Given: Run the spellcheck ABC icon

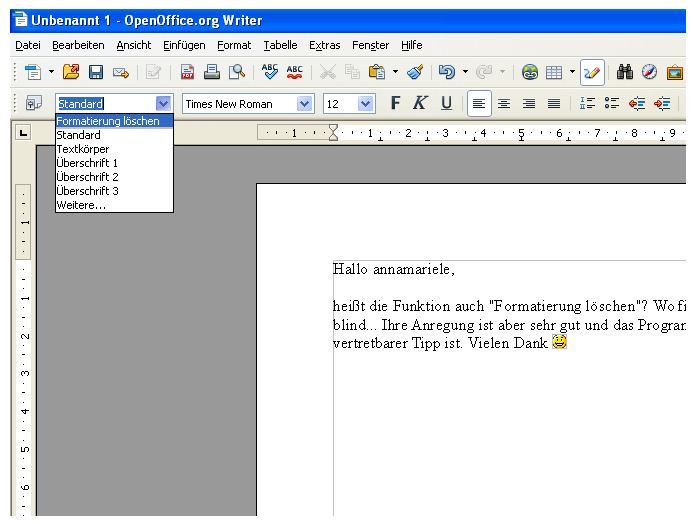Looking at the screenshot, I should 270,72.
